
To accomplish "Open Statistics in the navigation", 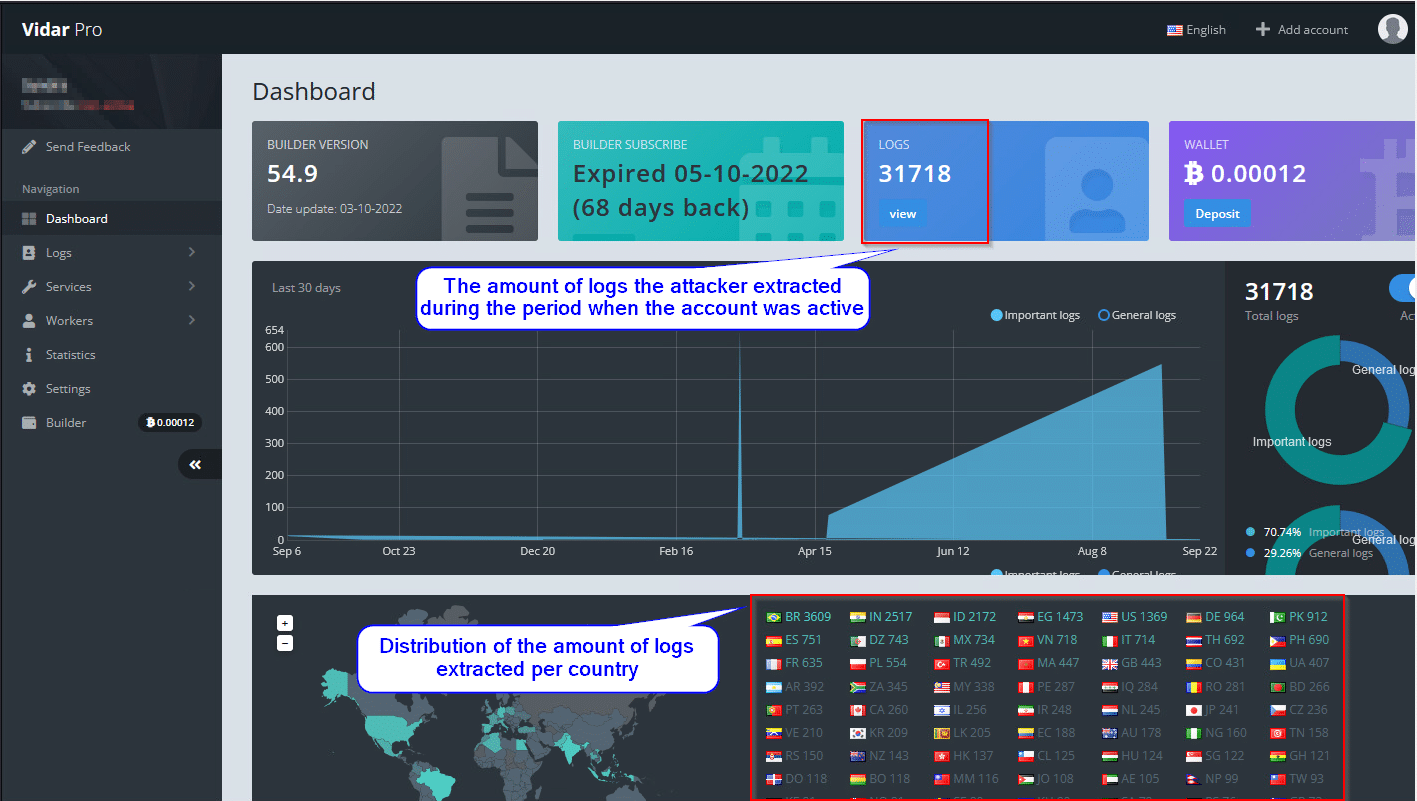I will point(111,355).
